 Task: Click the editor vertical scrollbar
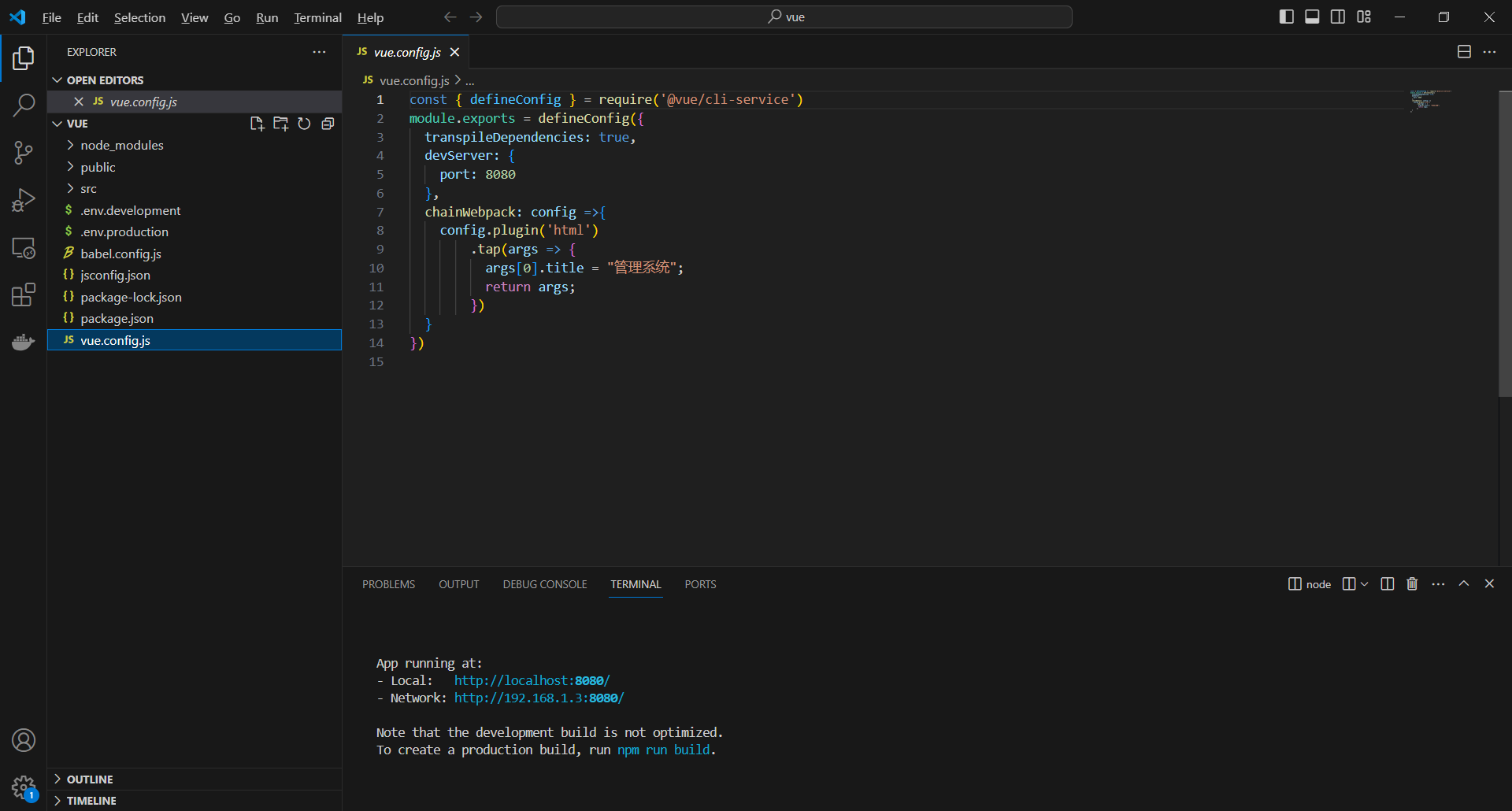[1505, 244]
